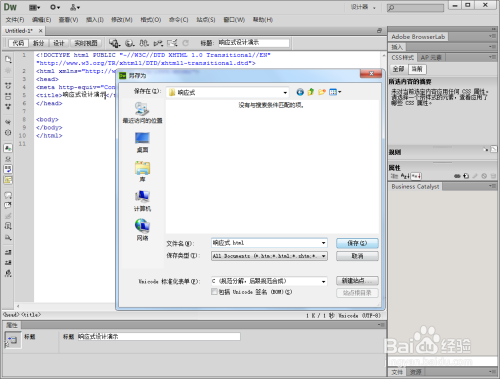Click the CSS rules panel cascade icon

(494, 150)
